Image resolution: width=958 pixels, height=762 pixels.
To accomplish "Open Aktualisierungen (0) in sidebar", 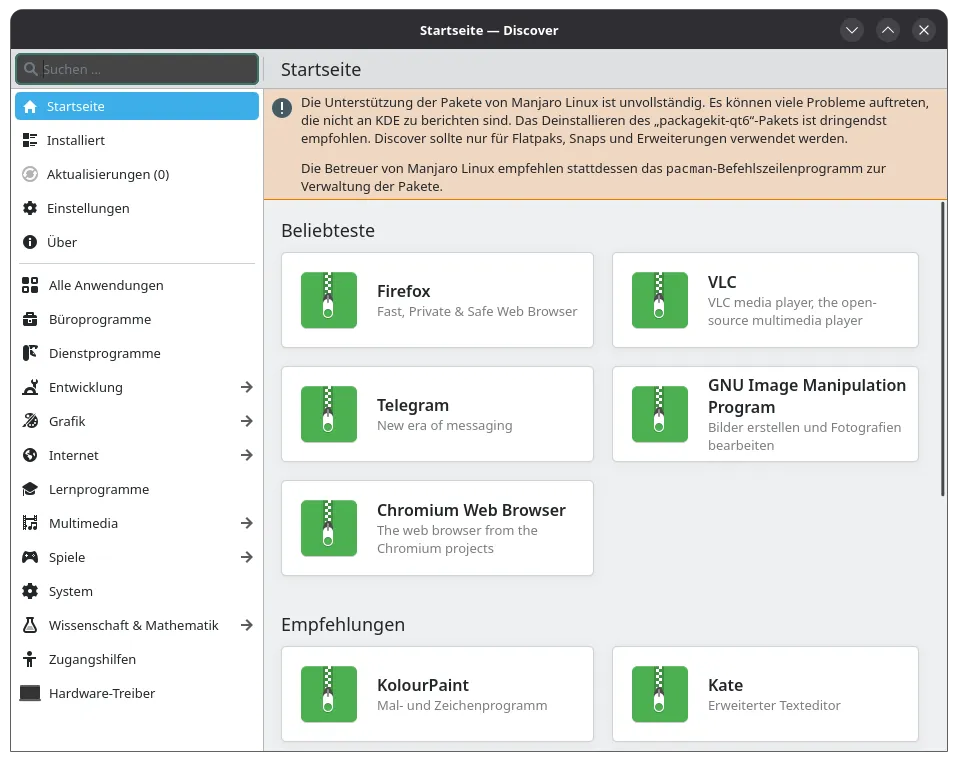I will tap(107, 174).
